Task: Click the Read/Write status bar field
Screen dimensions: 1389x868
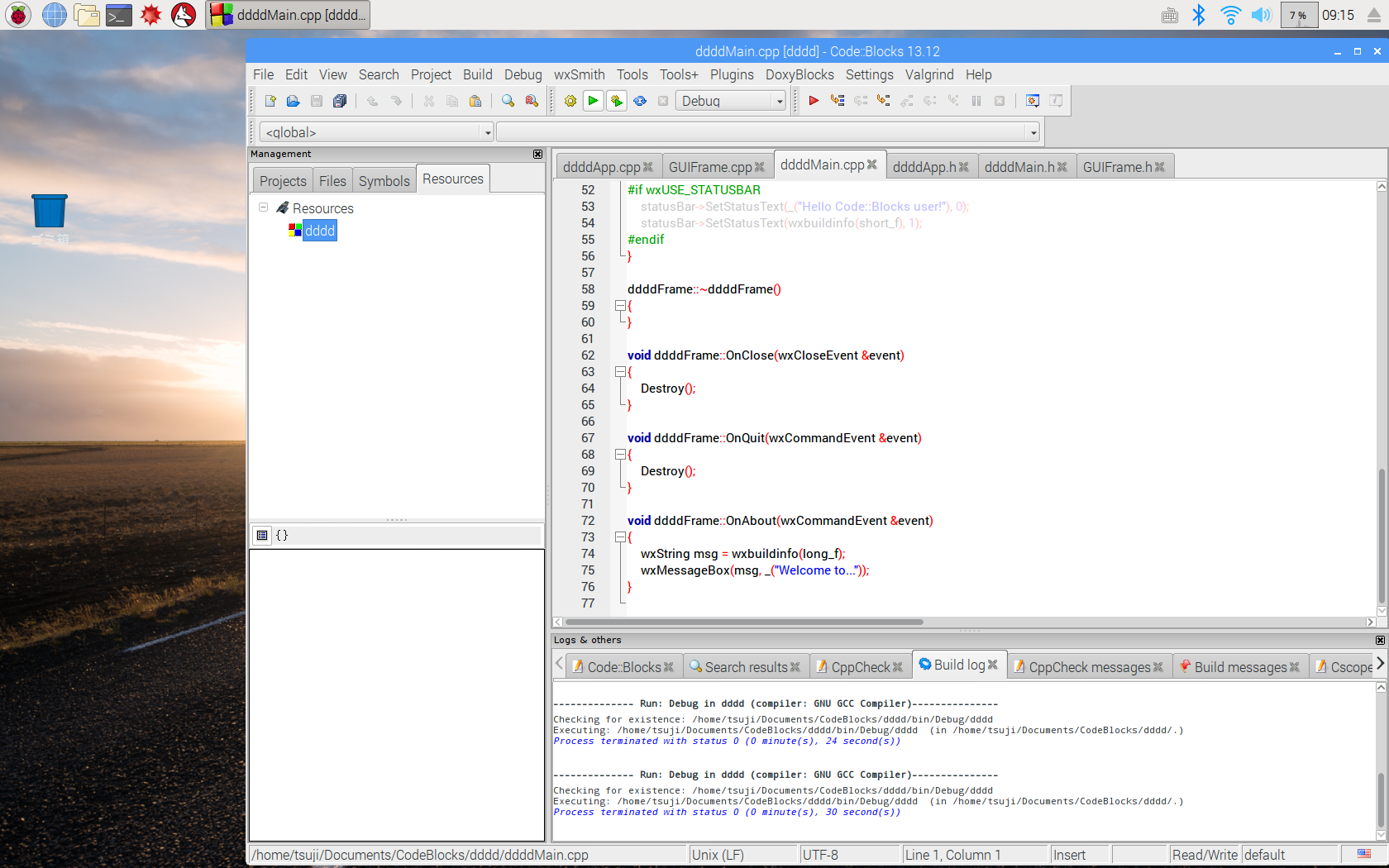Action: (1205, 855)
